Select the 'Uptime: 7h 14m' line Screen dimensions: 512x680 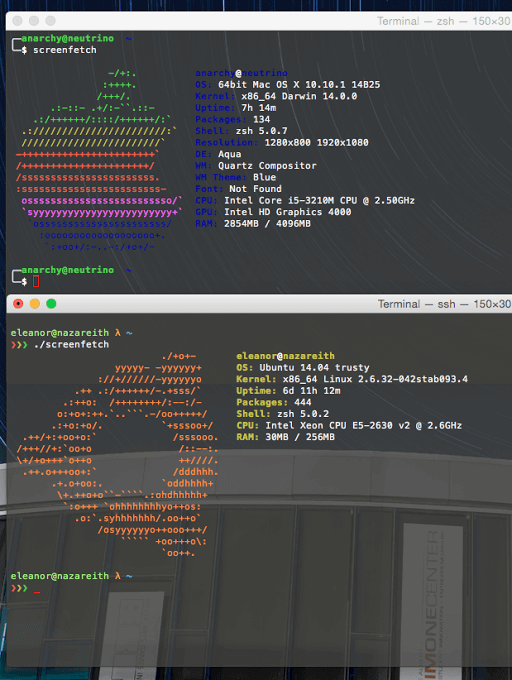pos(235,108)
